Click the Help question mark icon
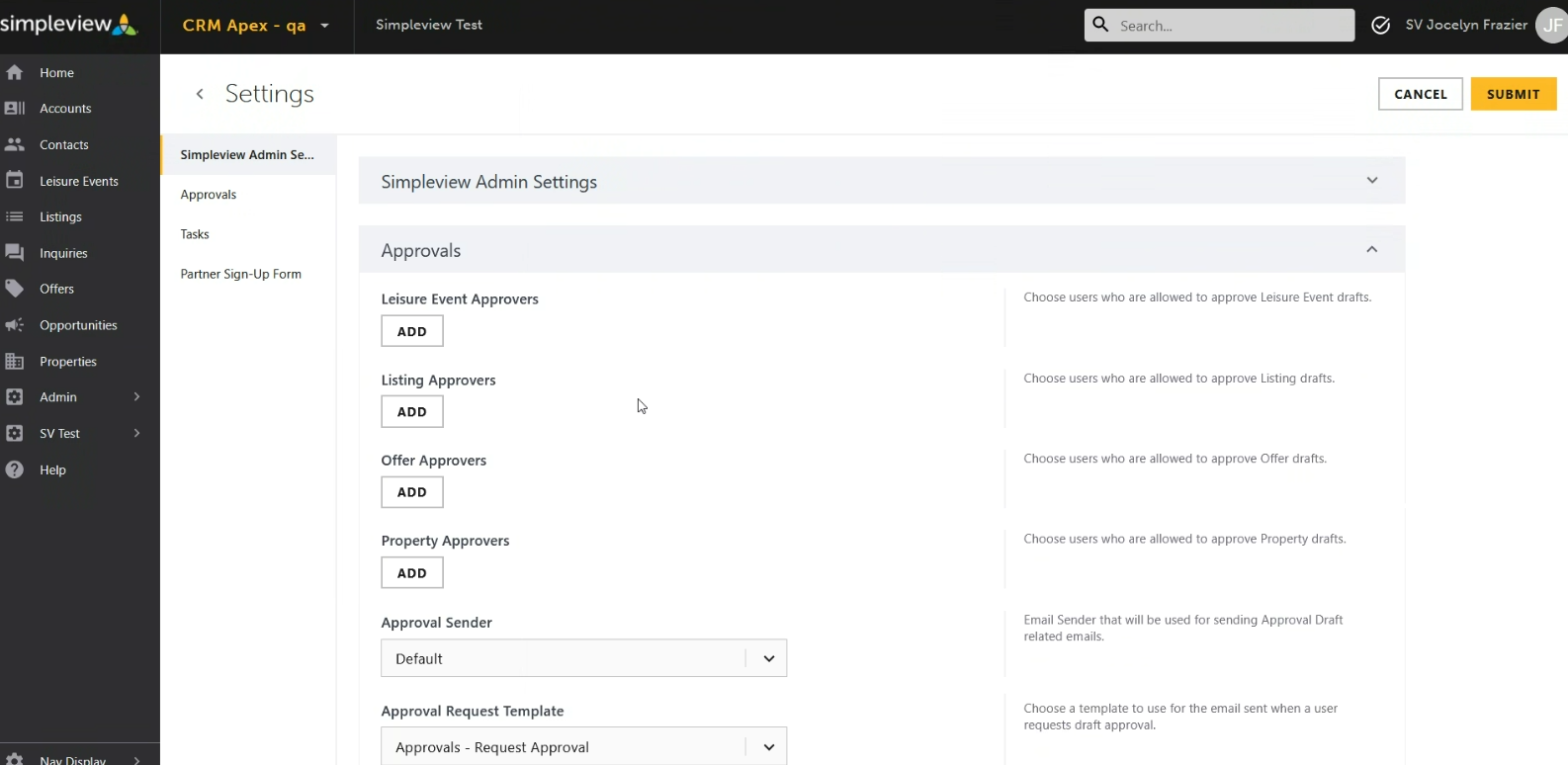 pos(15,469)
